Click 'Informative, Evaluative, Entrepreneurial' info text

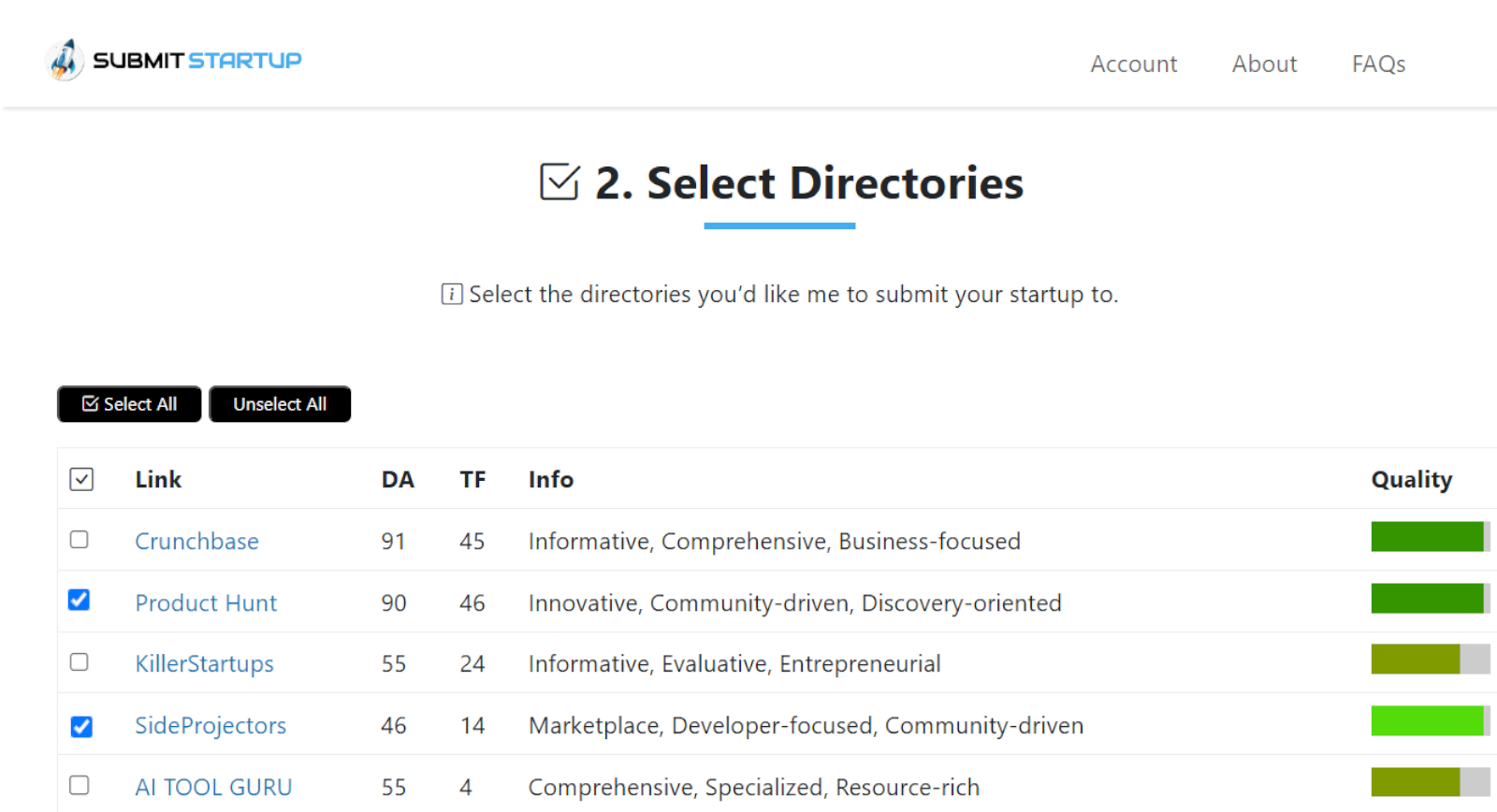734,663
